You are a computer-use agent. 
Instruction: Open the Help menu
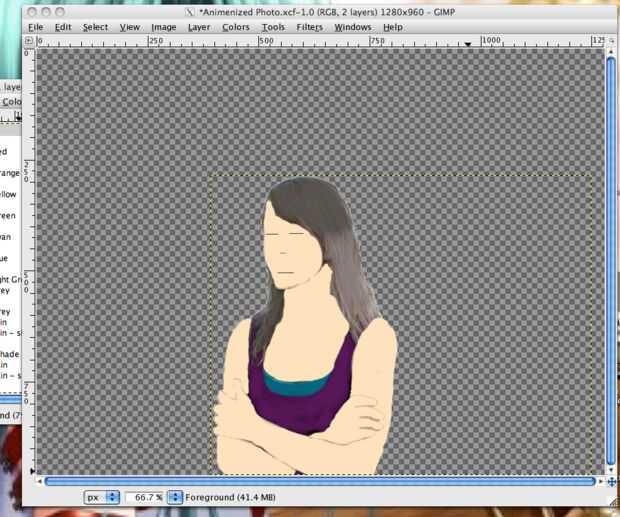click(393, 27)
